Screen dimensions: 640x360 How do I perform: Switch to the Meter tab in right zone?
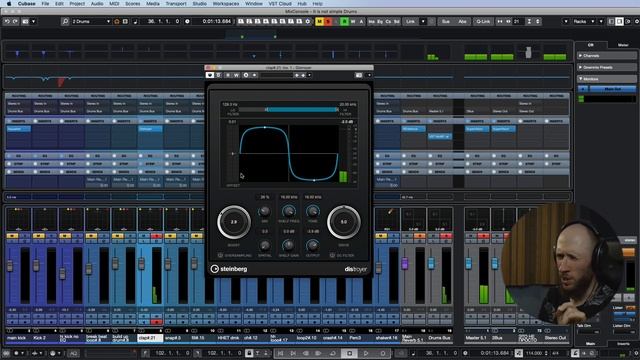tap(623, 45)
